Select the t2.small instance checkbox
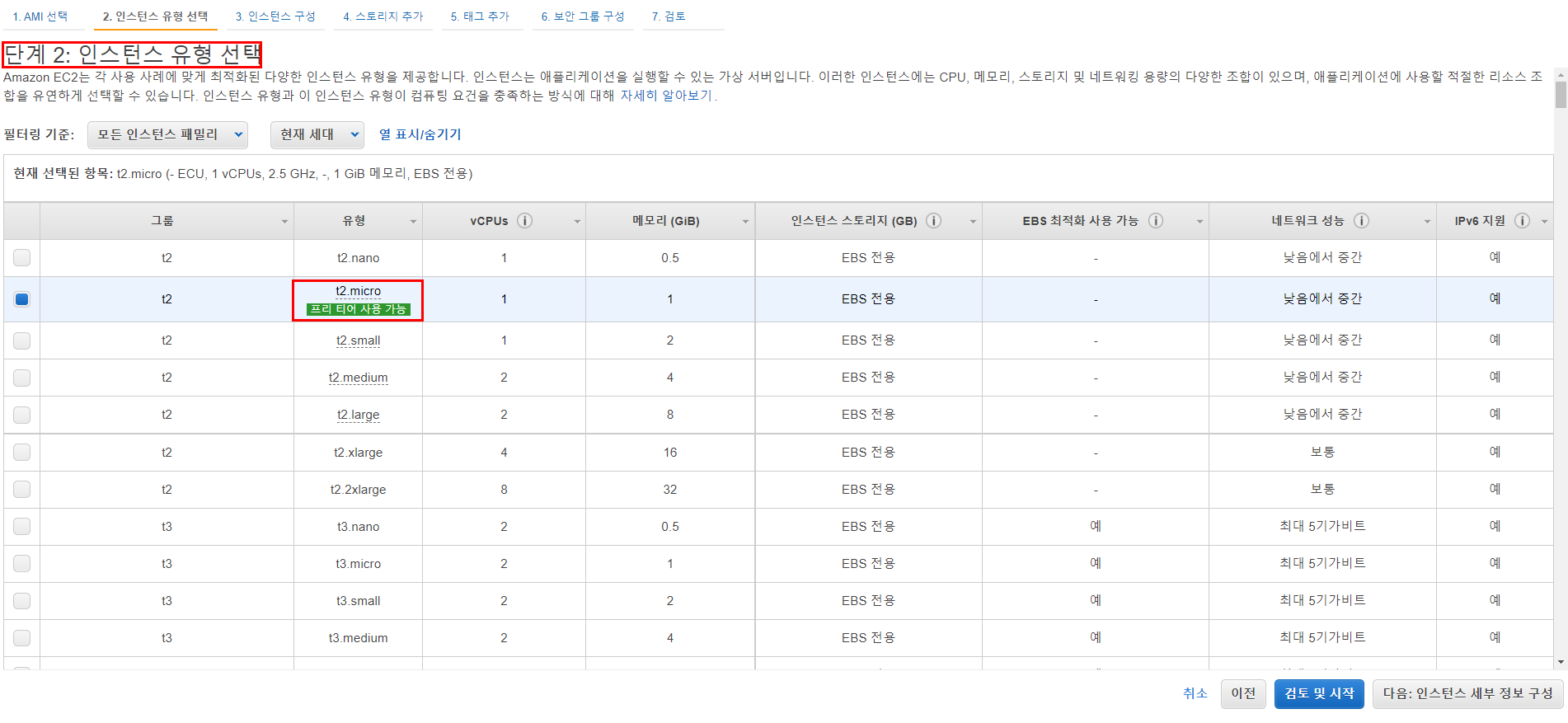The height and width of the screenshot is (723, 1568). tap(22, 340)
